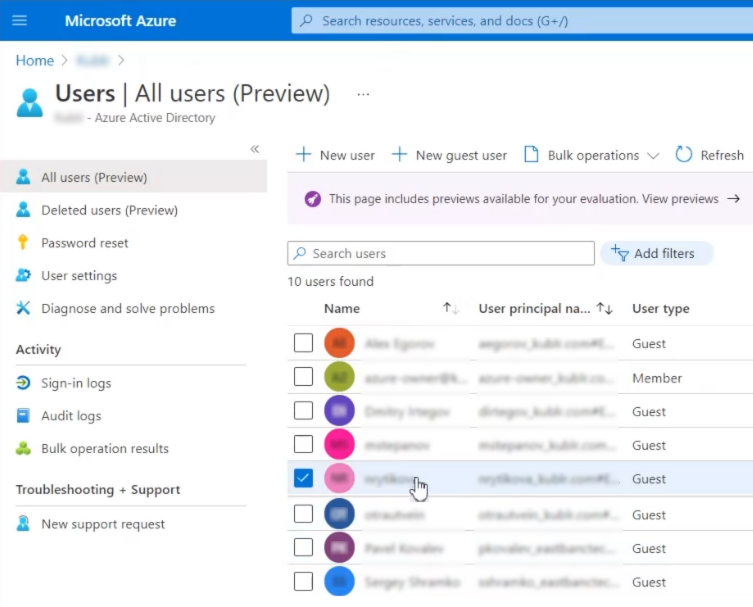Check the row with purple avatar

[x=304, y=411]
